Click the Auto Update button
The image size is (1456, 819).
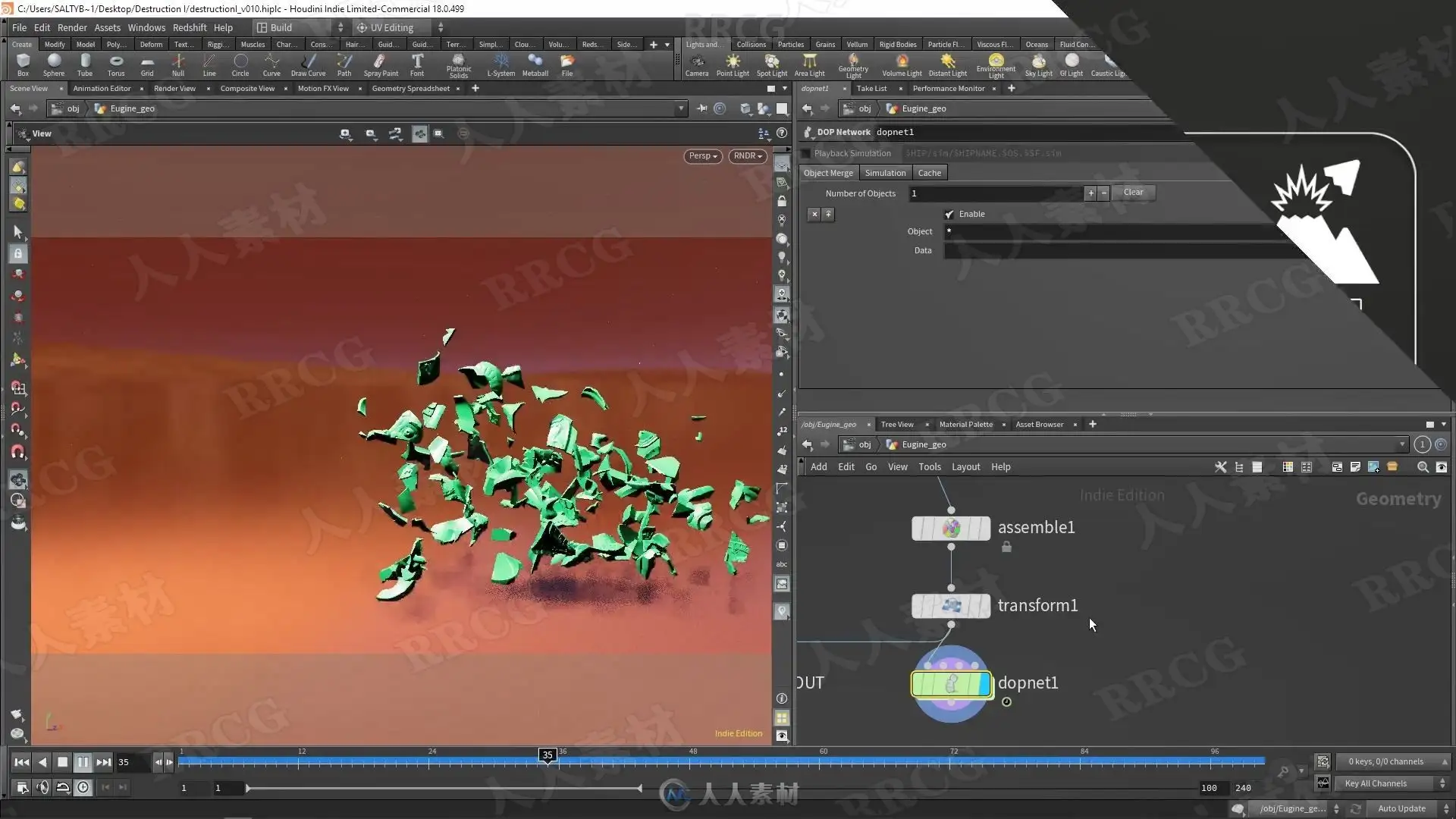pyautogui.click(x=1401, y=809)
